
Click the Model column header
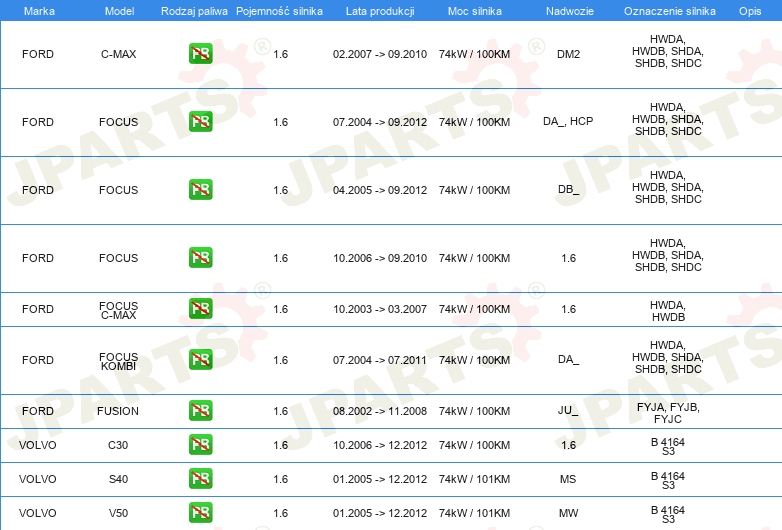pyautogui.click(x=119, y=11)
